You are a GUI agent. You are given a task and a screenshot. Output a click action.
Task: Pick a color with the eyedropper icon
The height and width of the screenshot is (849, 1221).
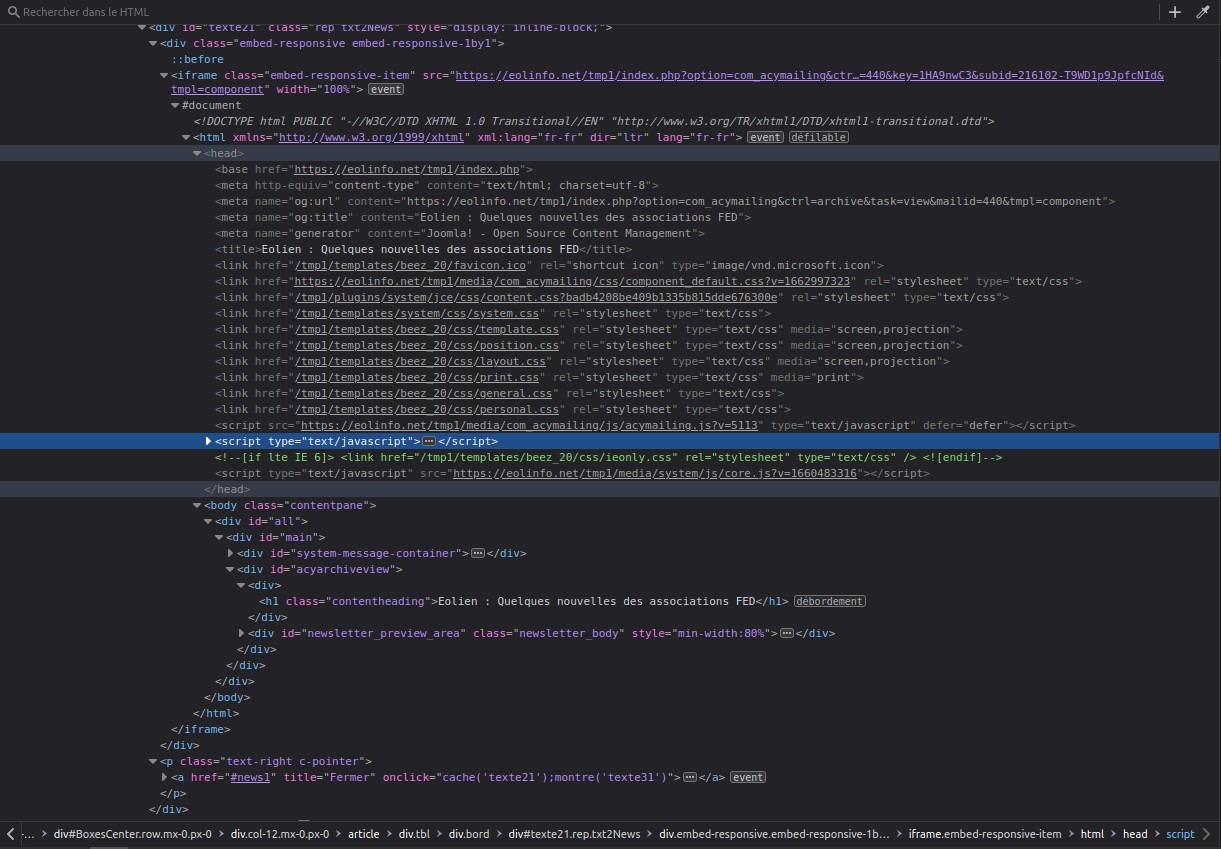point(1203,12)
